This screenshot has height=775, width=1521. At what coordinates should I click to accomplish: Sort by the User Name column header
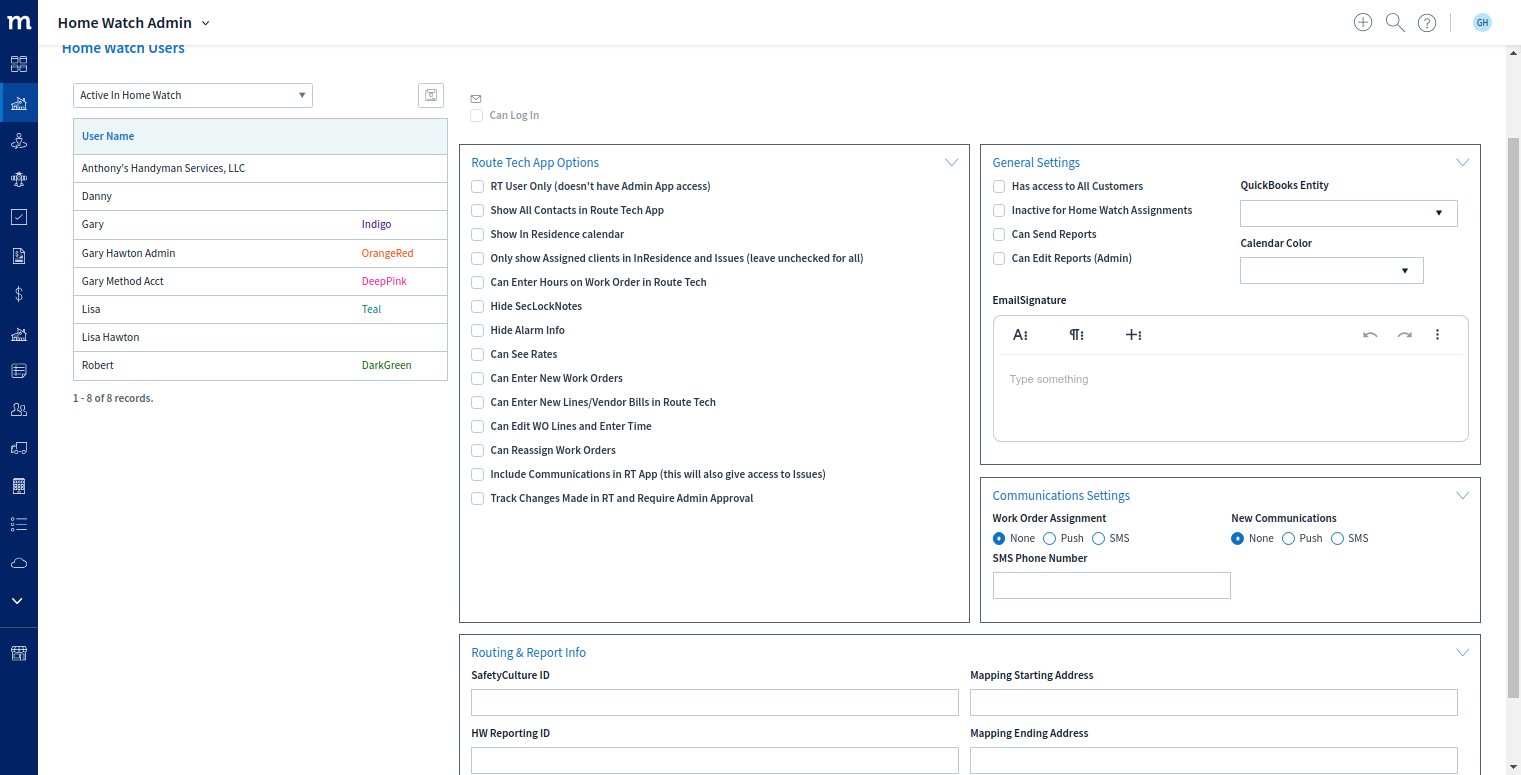click(x=108, y=136)
